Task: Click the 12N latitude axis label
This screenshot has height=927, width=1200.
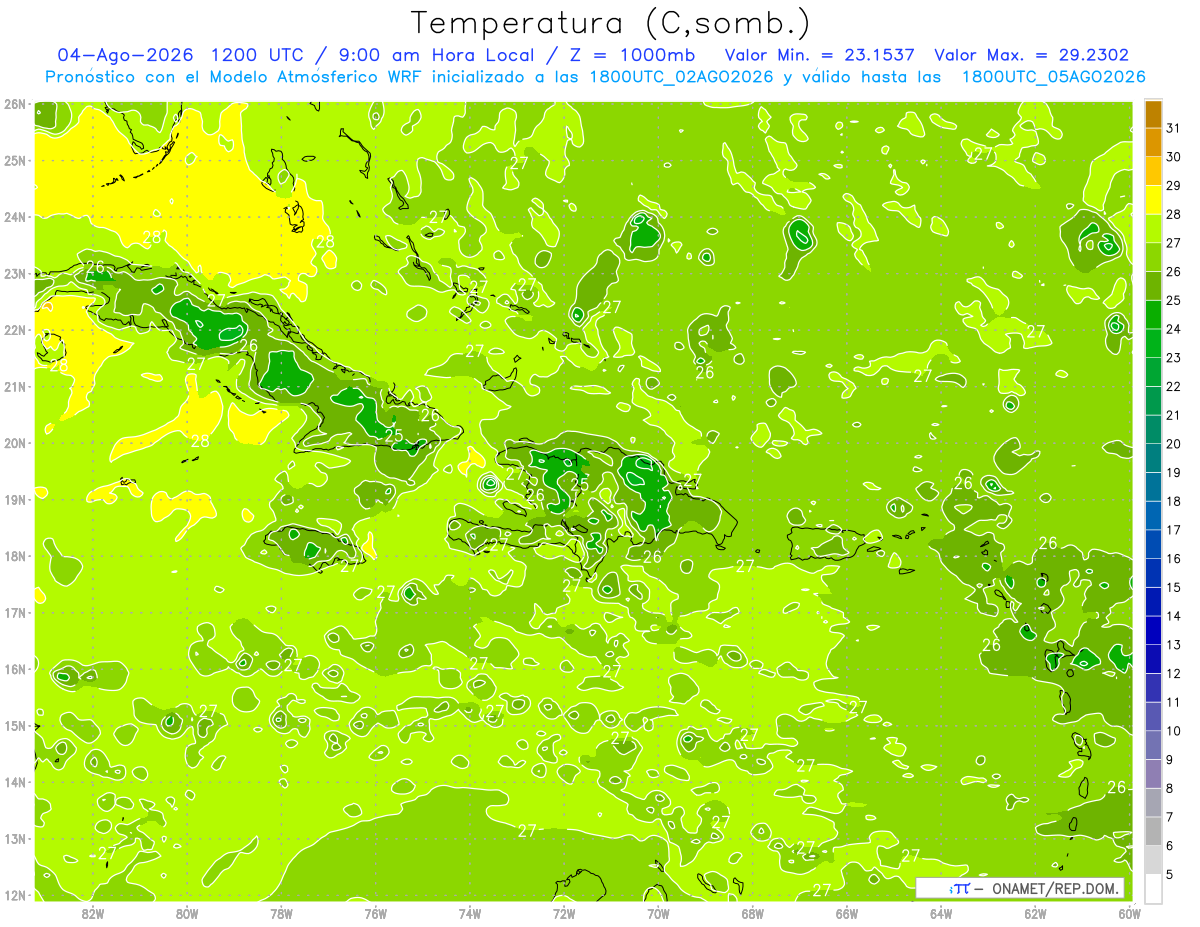Action: tap(14, 895)
